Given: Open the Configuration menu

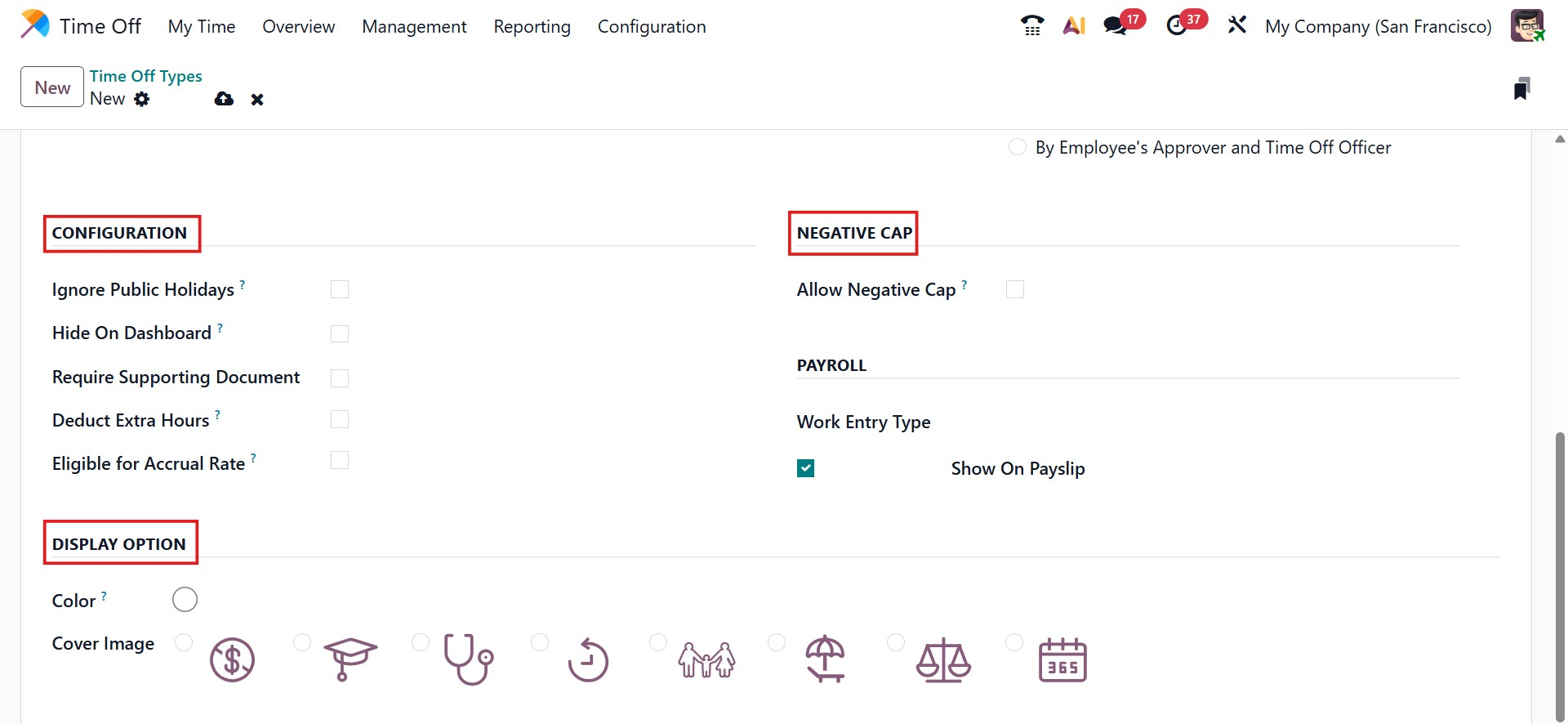Looking at the screenshot, I should (652, 26).
